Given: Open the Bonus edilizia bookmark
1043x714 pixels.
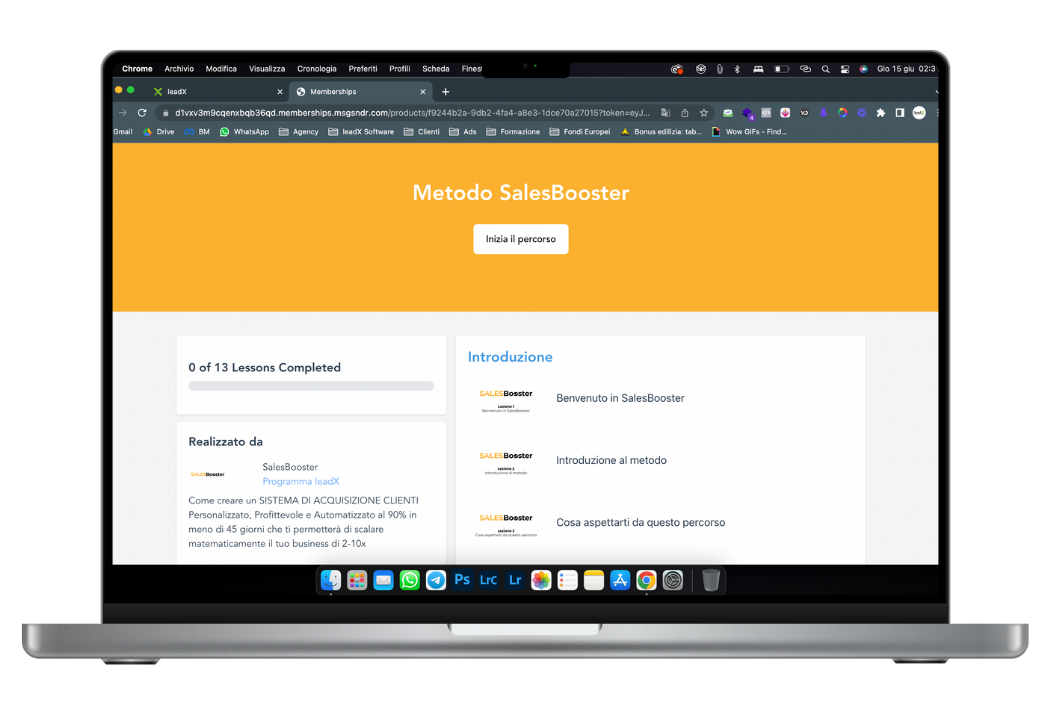Looking at the screenshot, I should (661, 132).
